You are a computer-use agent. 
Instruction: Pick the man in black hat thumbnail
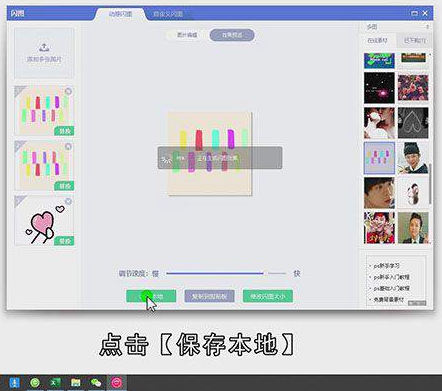coord(413,158)
